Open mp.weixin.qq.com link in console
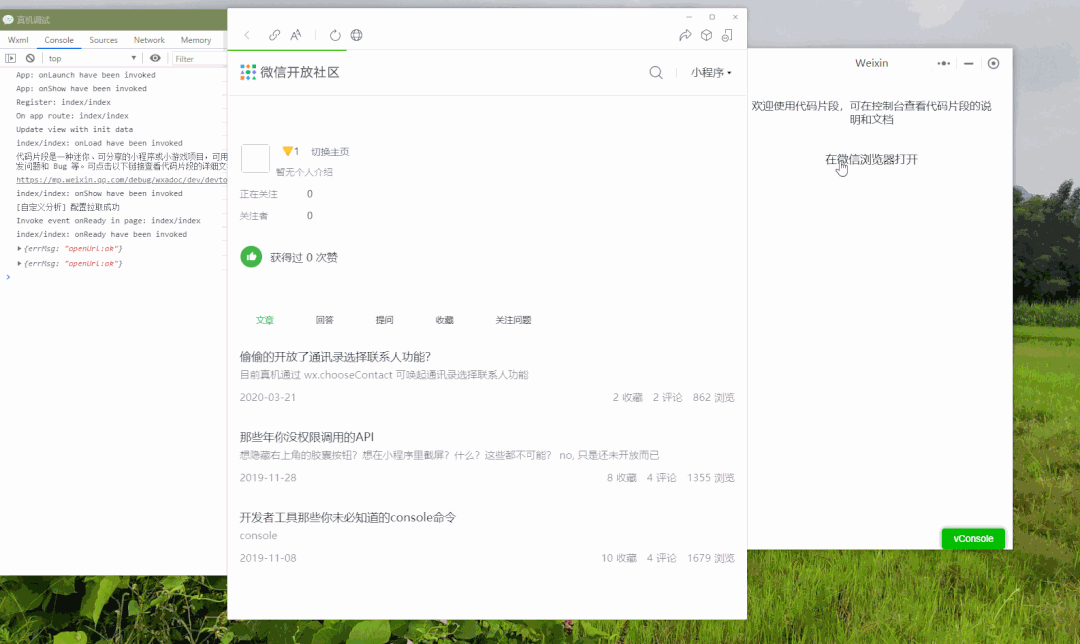This screenshot has width=1080, height=644. 121,180
